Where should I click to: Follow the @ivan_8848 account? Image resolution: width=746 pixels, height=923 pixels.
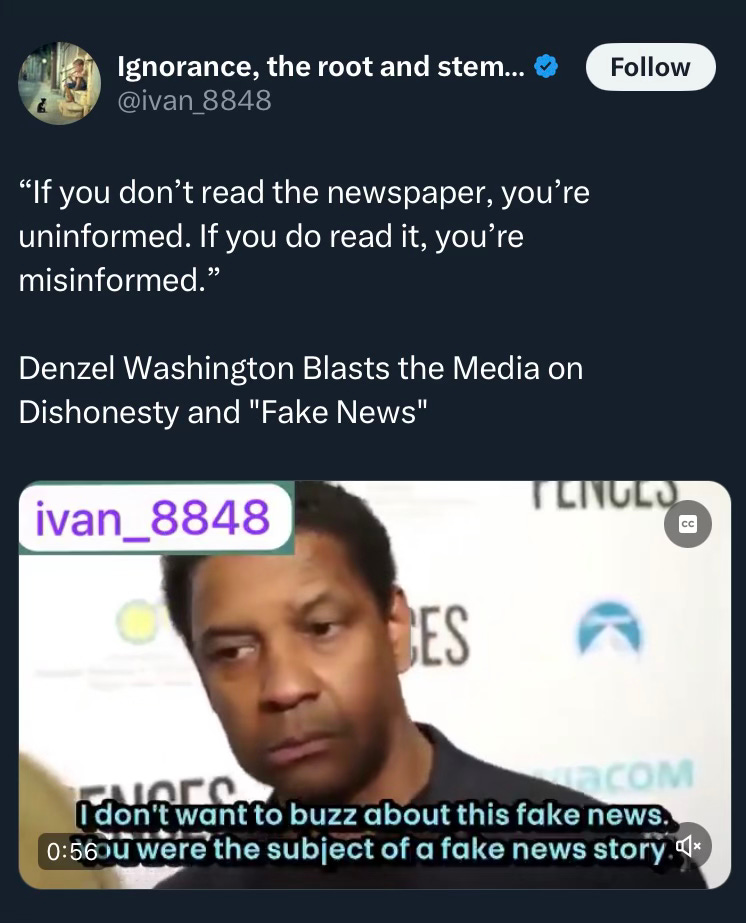click(x=651, y=67)
